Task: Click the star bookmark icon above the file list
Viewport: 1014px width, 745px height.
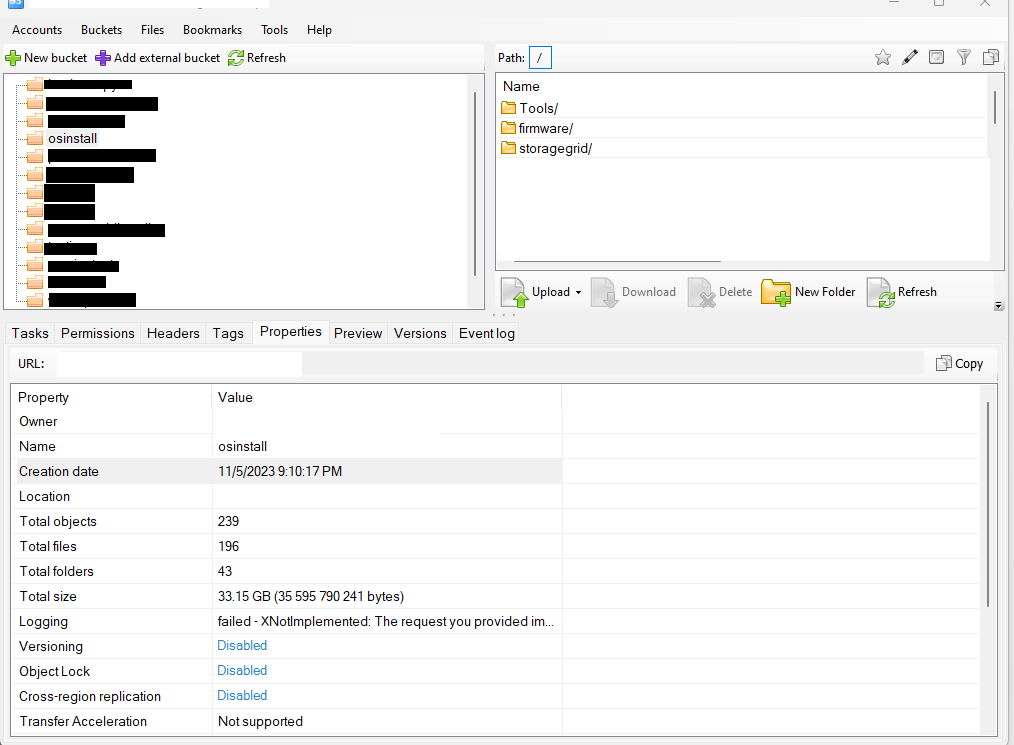Action: (x=883, y=57)
